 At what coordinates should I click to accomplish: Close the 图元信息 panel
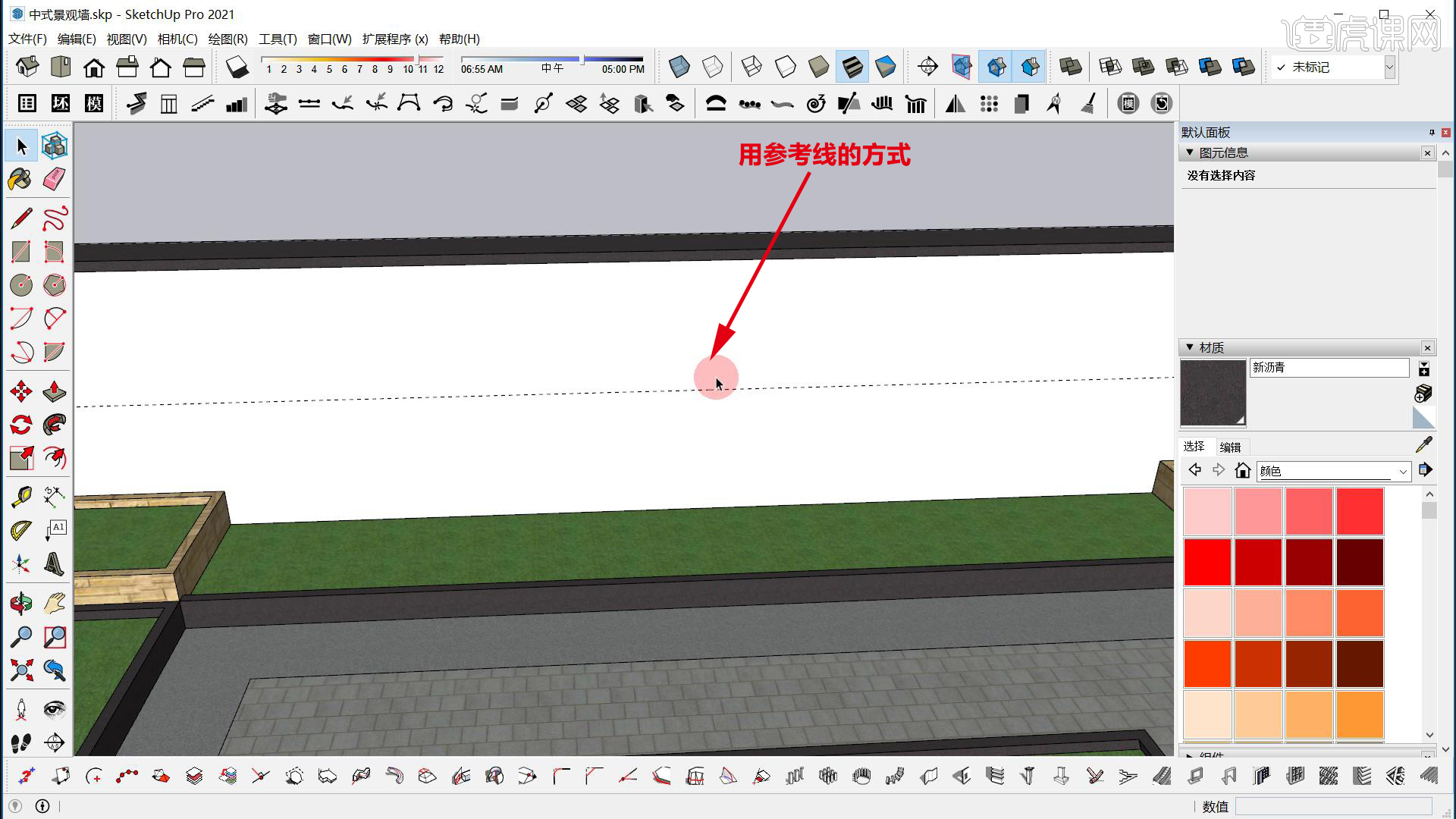click(1428, 153)
